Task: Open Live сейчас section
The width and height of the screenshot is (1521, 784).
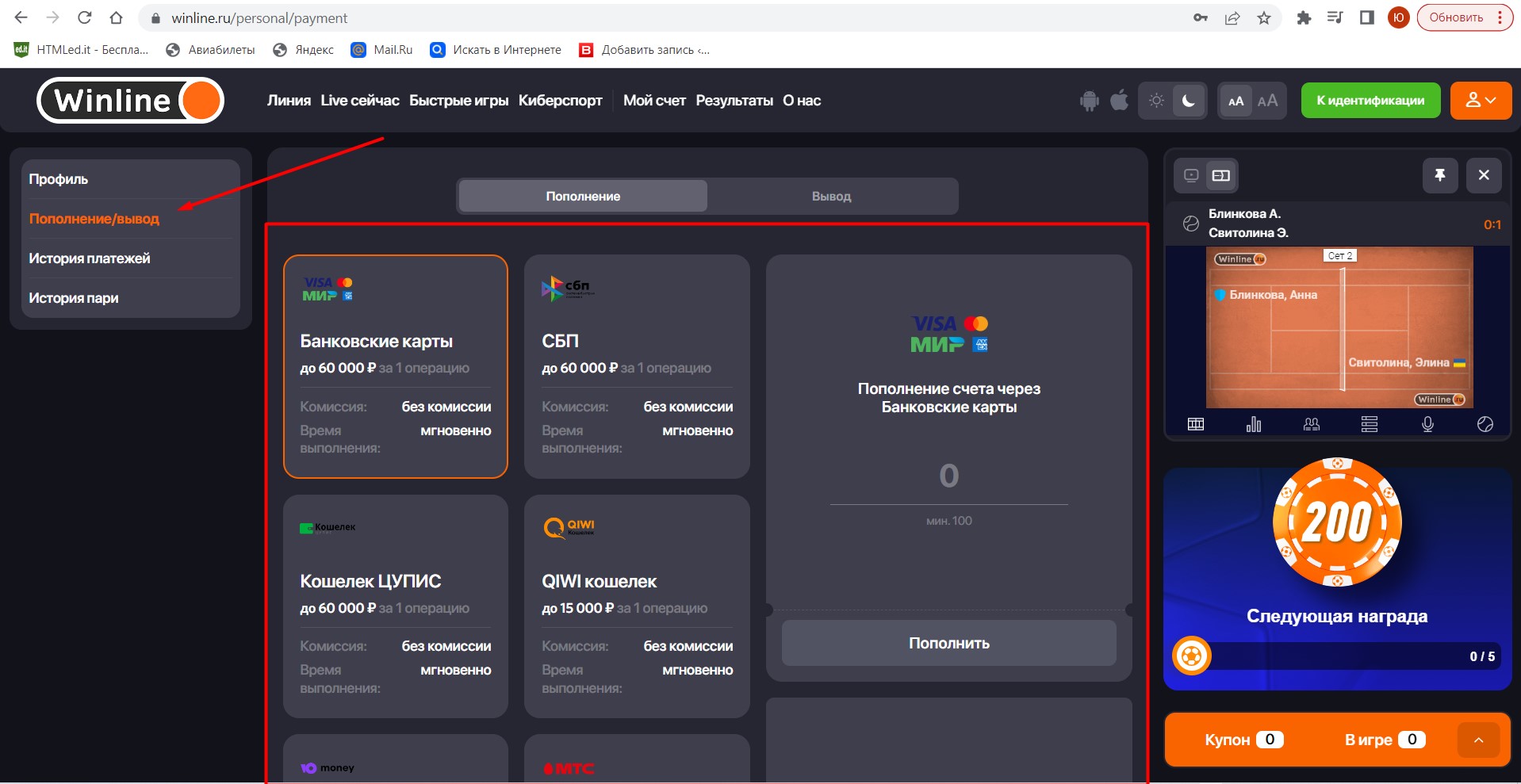Action: (360, 101)
